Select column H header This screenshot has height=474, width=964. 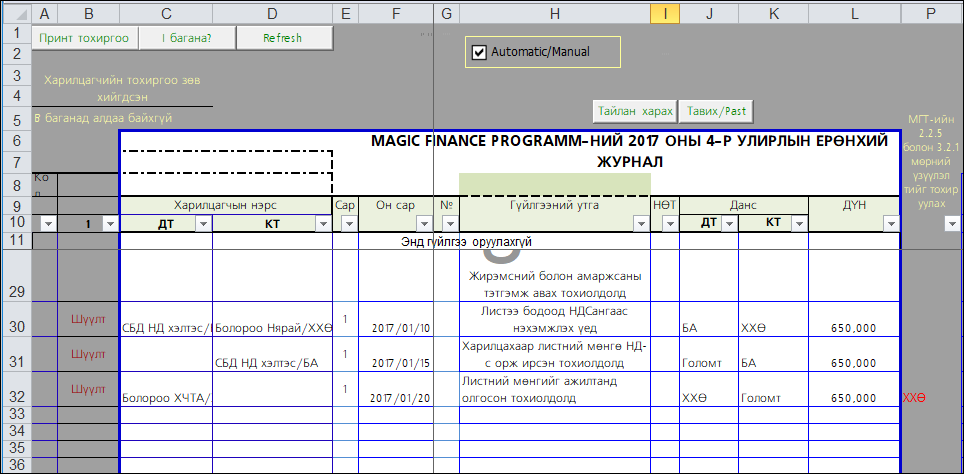pos(554,13)
